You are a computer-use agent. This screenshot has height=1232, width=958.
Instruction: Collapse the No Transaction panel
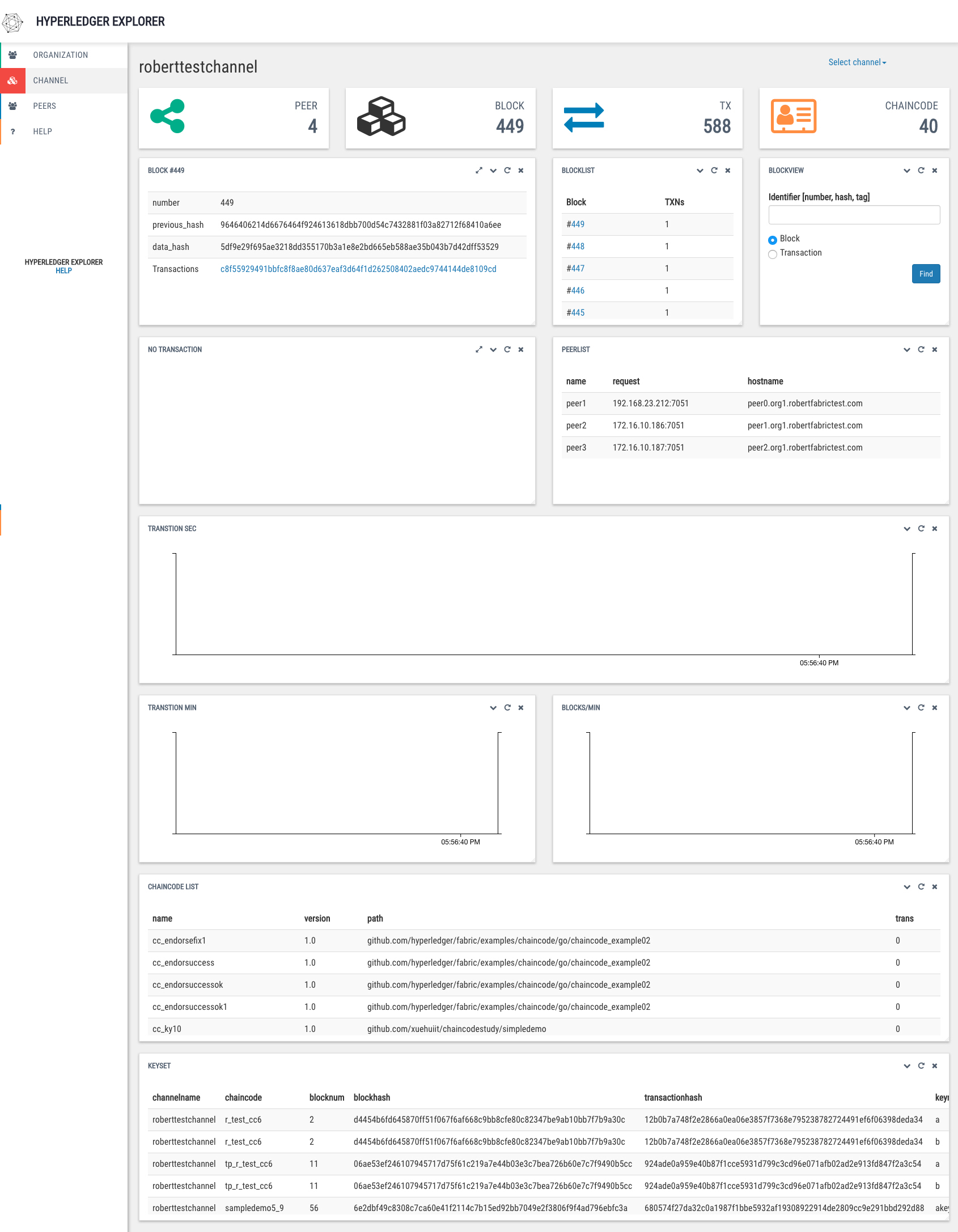[x=493, y=350]
